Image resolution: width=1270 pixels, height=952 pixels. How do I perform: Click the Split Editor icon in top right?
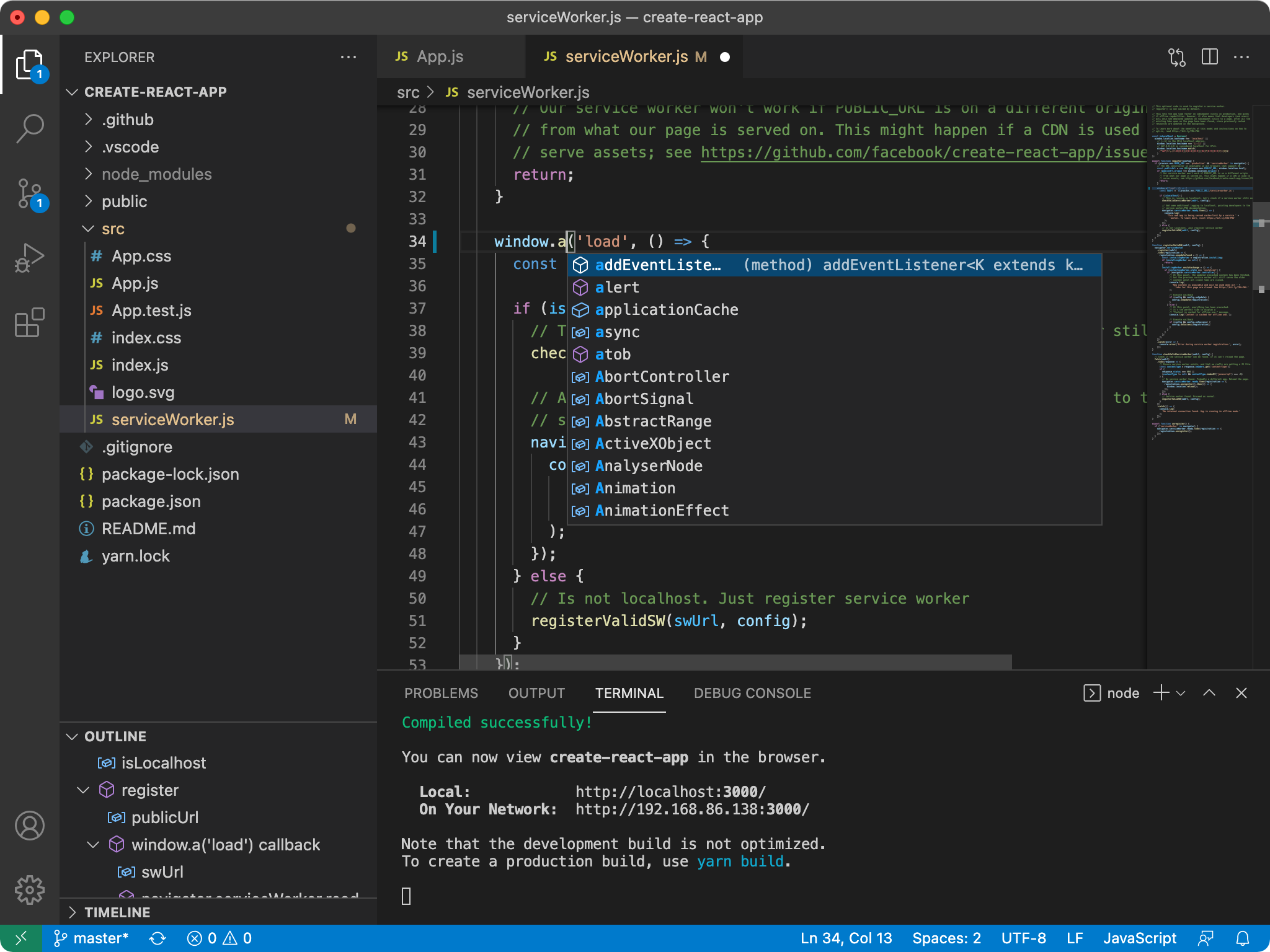click(x=1210, y=57)
